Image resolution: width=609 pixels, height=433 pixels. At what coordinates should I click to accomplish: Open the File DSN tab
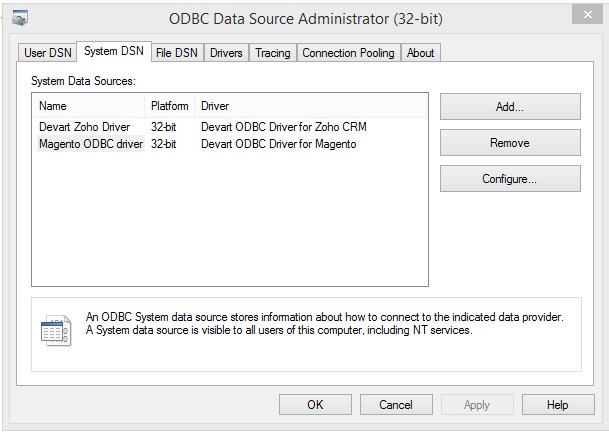tap(176, 53)
